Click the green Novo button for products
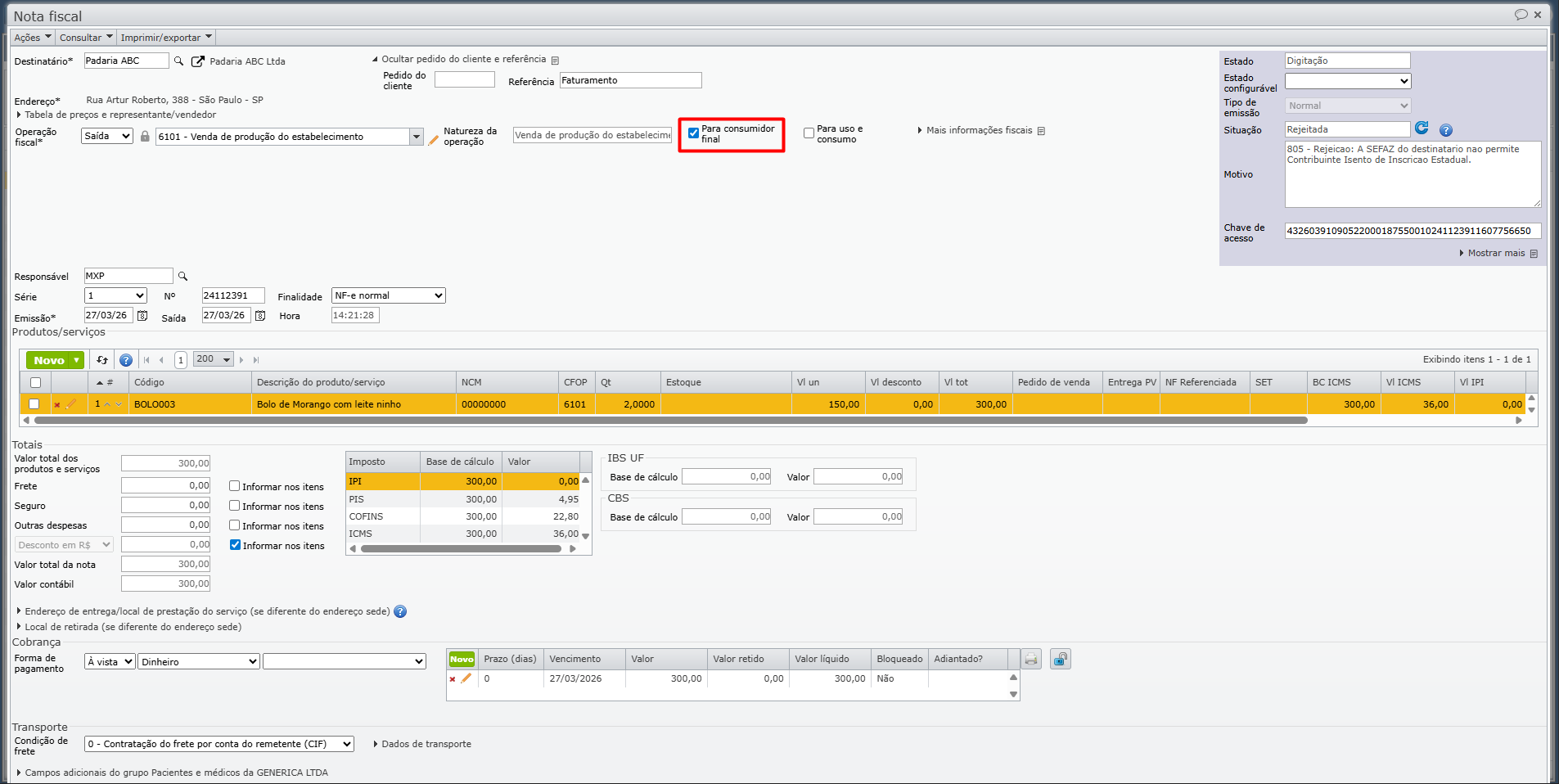The height and width of the screenshot is (784, 1559). click(x=54, y=360)
